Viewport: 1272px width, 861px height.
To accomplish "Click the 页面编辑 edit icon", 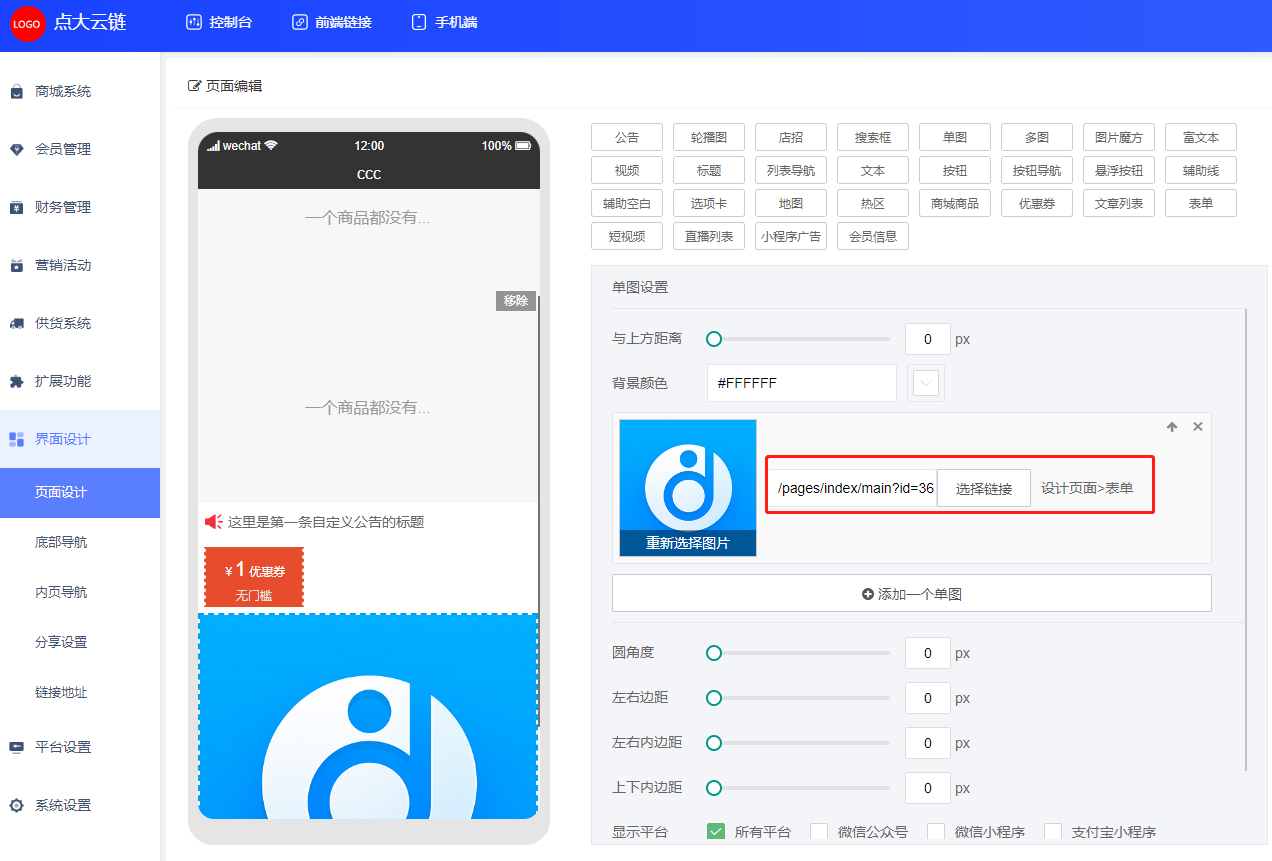I will coord(195,86).
